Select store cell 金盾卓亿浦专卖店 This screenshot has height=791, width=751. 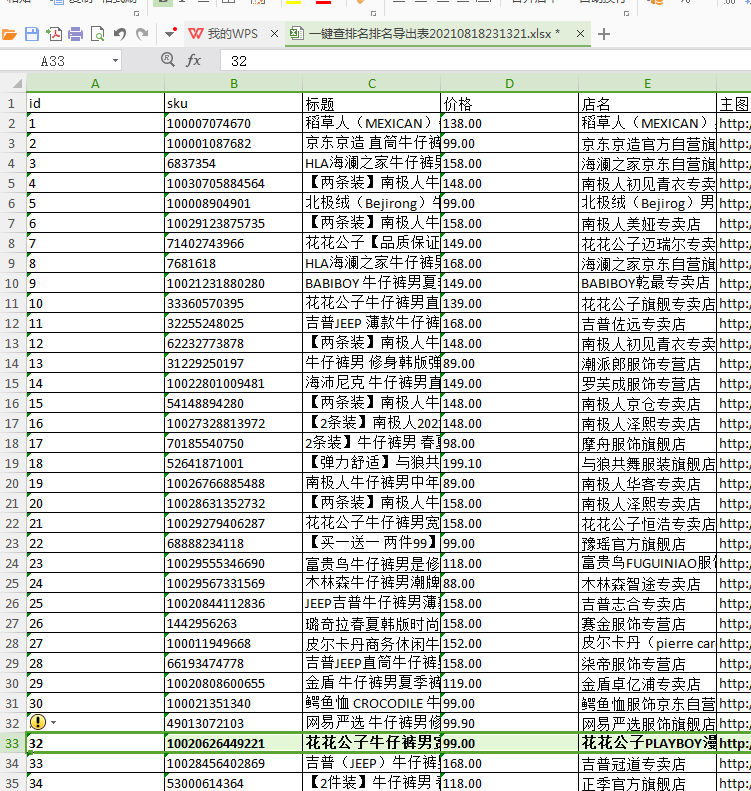pyautogui.click(x=647, y=684)
